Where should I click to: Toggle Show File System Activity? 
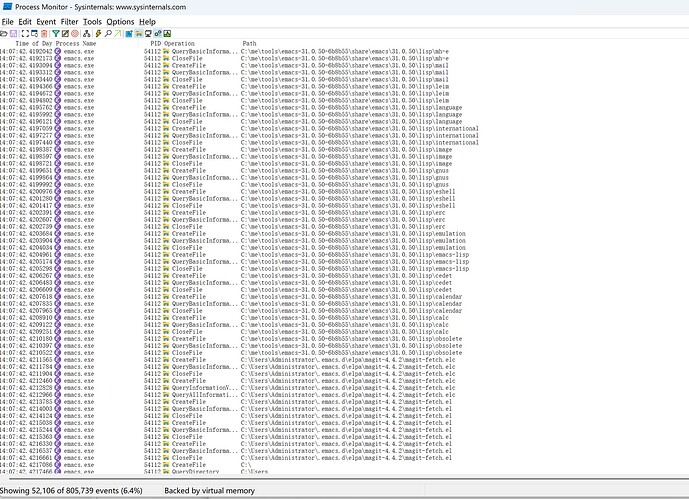coord(138,33)
